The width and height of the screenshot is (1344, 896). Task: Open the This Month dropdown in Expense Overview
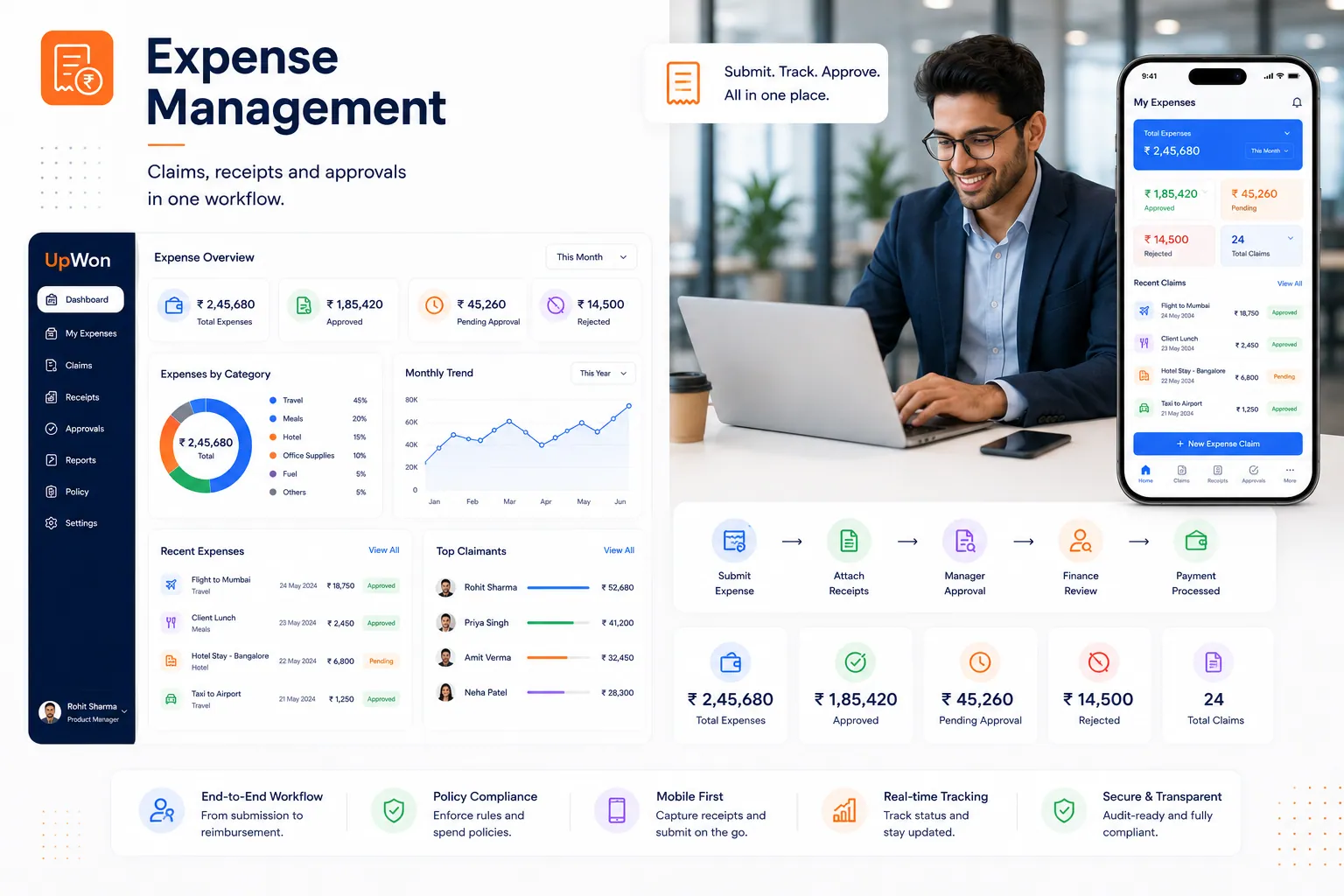591,257
